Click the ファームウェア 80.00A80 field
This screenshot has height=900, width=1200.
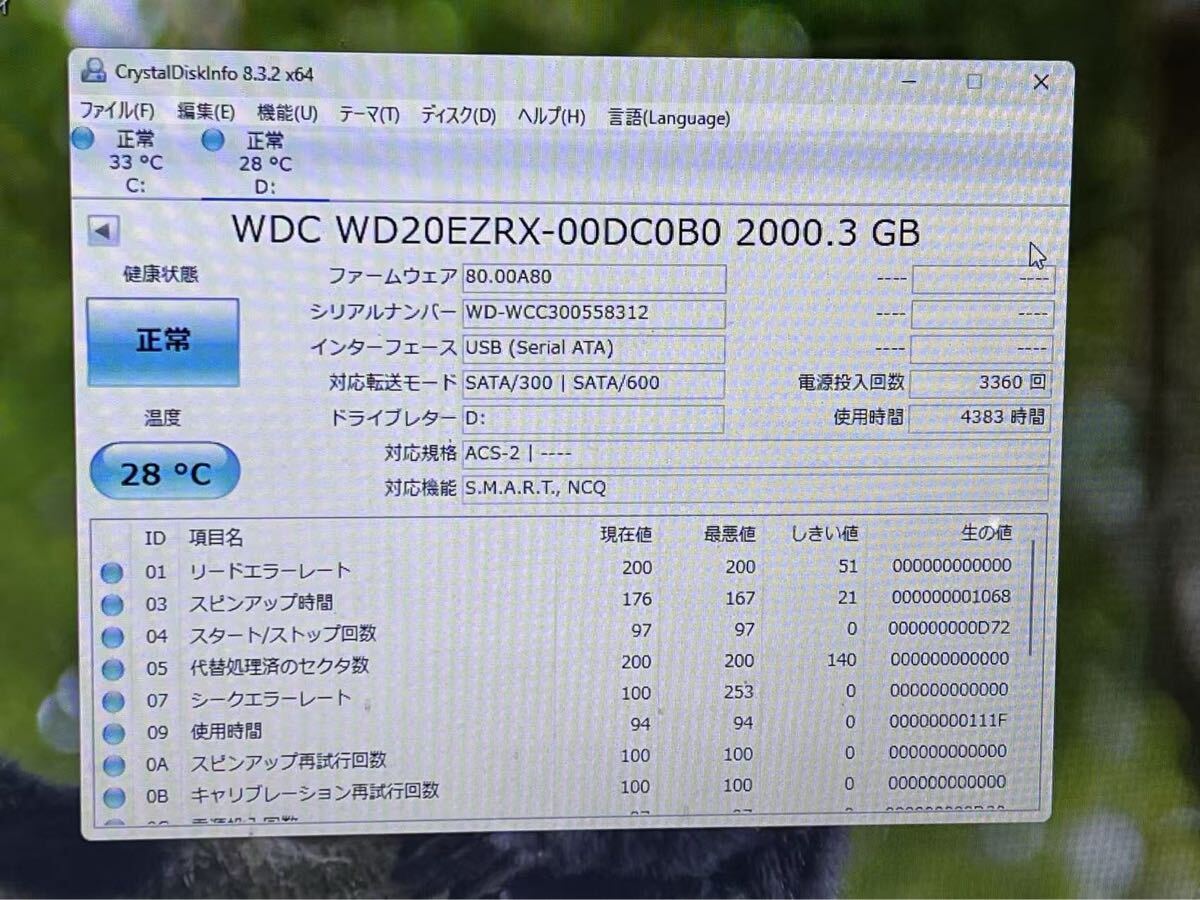(x=594, y=277)
